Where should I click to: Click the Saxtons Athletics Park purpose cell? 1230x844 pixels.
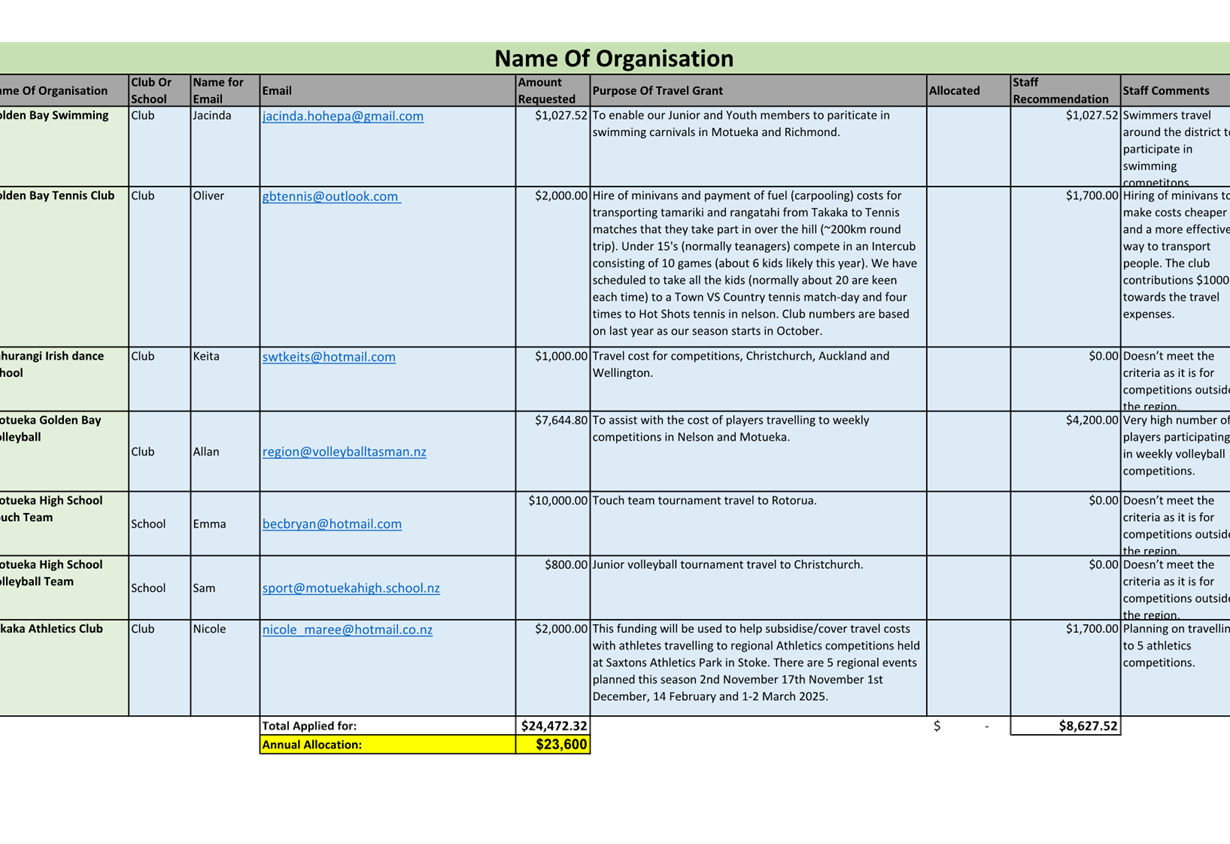pyautogui.click(x=758, y=667)
